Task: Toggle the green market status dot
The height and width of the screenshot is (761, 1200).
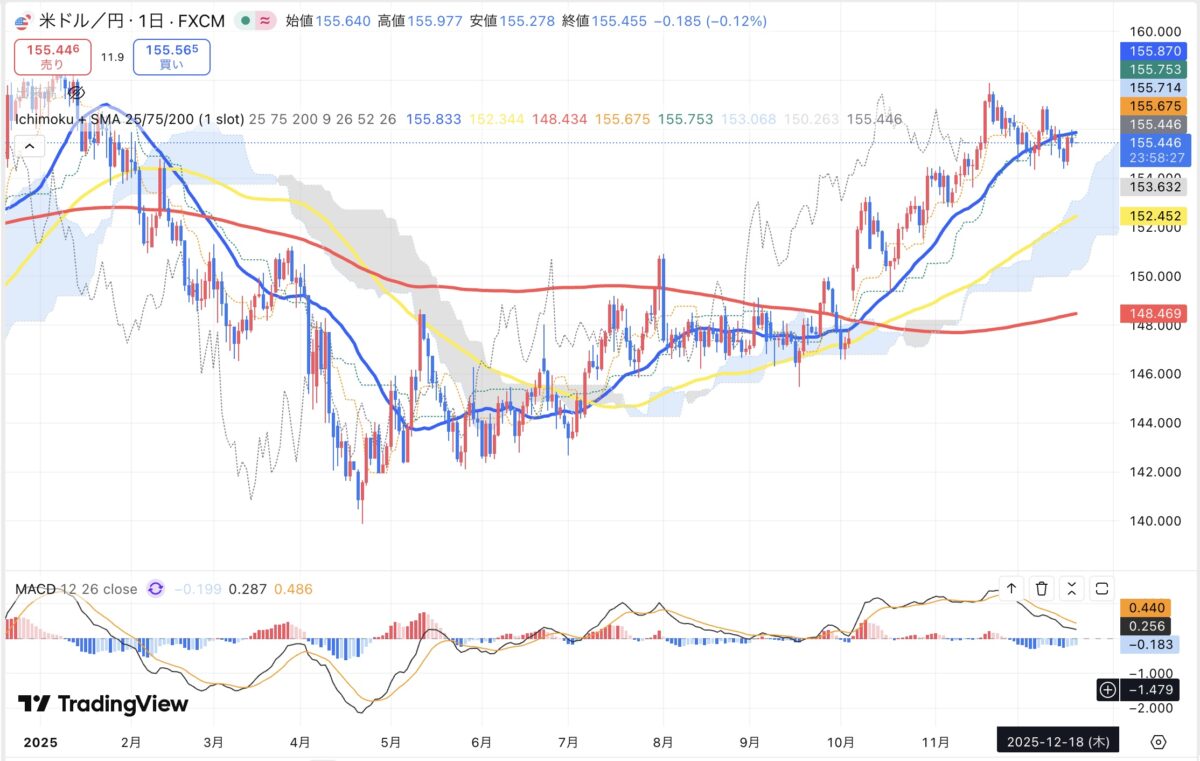Action: coord(244,20)
